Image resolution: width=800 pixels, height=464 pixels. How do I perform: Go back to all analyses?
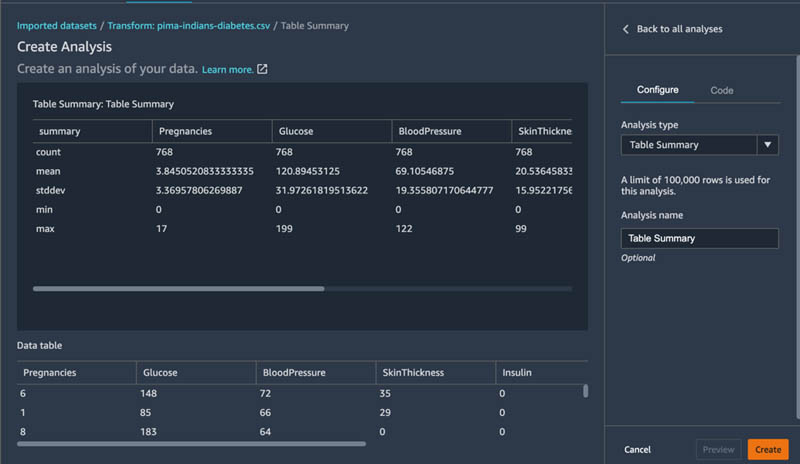click(x=679, y=29)
